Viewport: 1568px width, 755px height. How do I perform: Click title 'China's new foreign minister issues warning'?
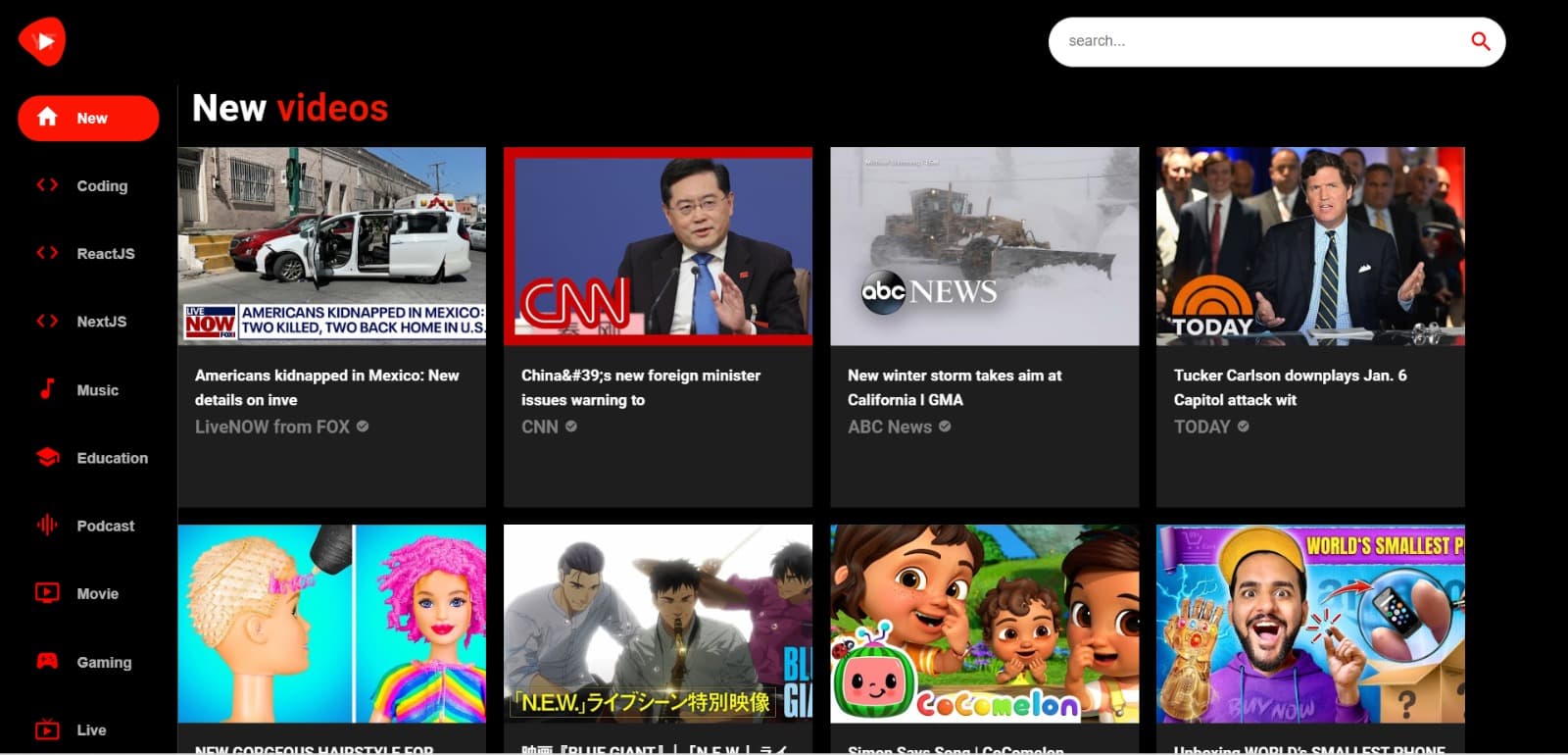pyautogui.click(x=641, y=387)
